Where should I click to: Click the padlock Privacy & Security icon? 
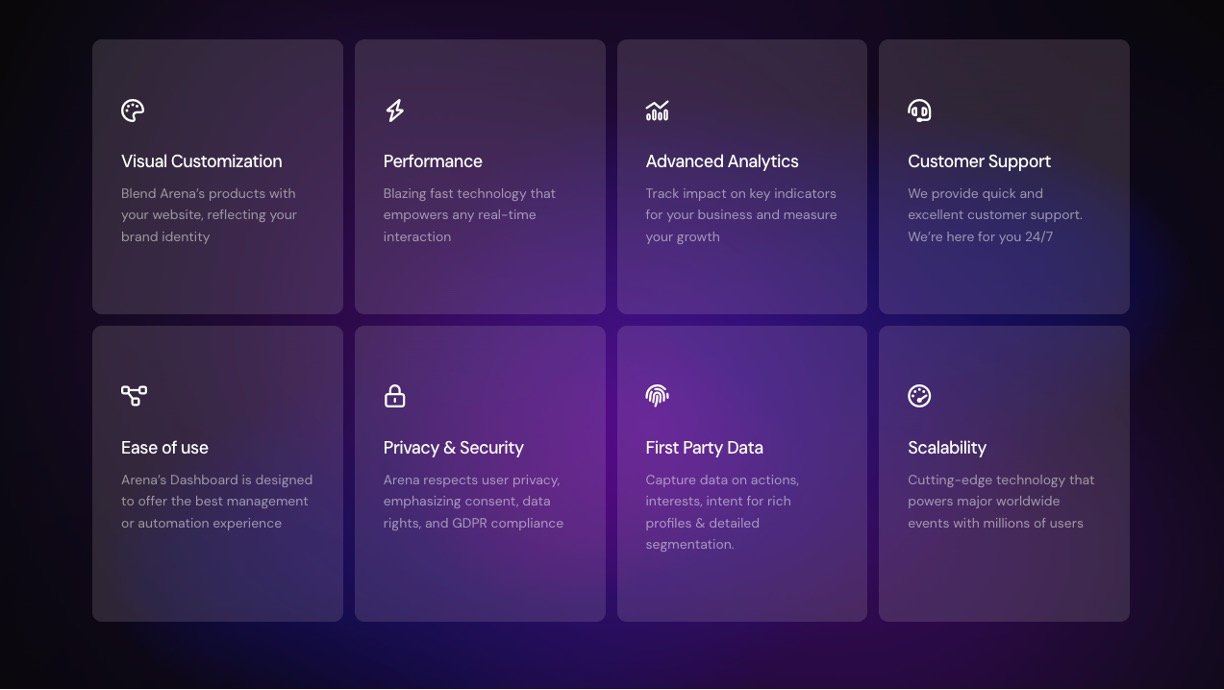pyautogui.click(x=395, y=396)
